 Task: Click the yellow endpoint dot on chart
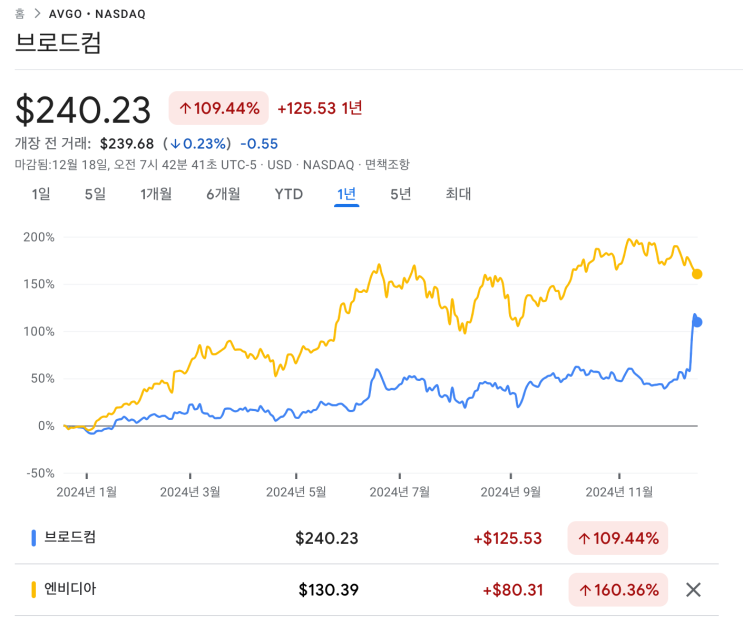tap(697, 274)
